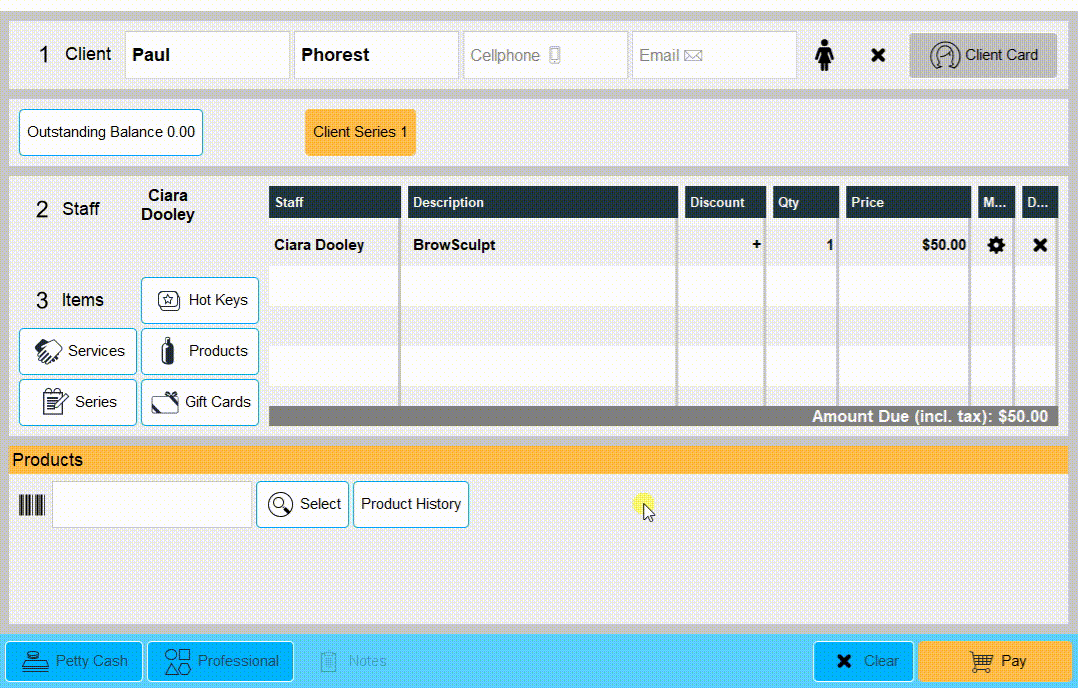Switch to Professional mode
This screenshot has width=1078, height=688.
[x=221, y=661]
